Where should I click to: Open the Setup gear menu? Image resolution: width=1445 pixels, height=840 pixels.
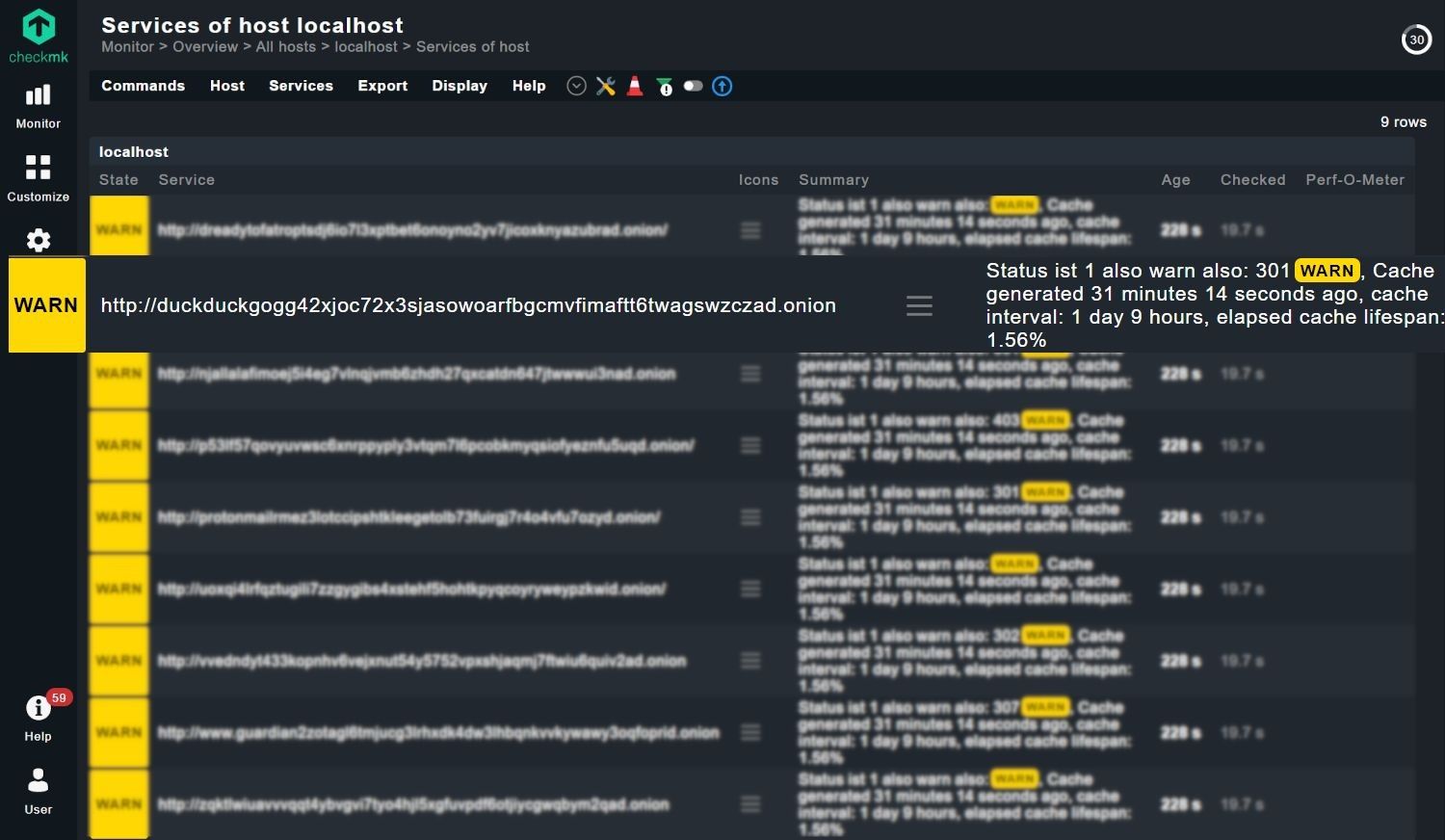(x=39, y=240)
